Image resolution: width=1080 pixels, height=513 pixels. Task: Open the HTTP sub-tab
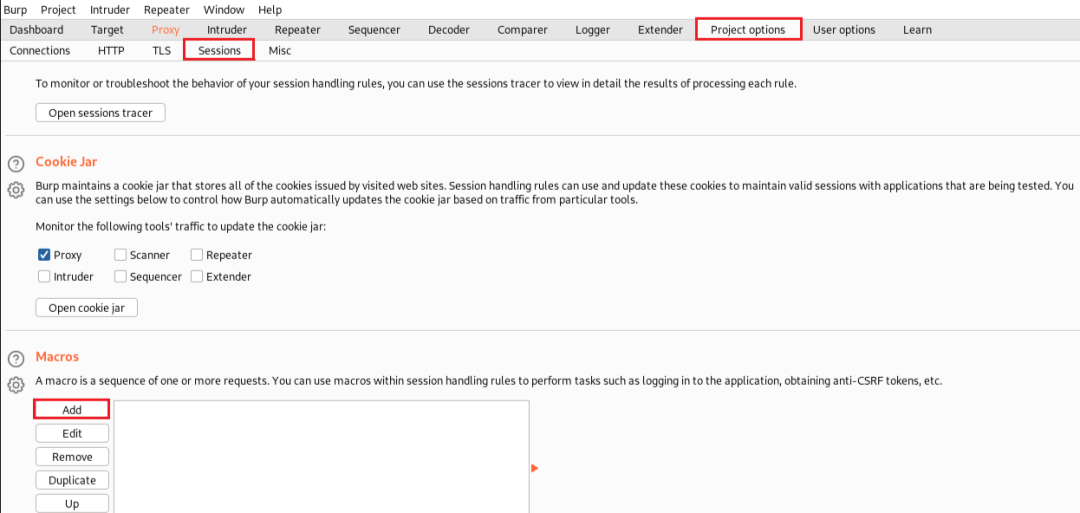[x=111, y=50]
